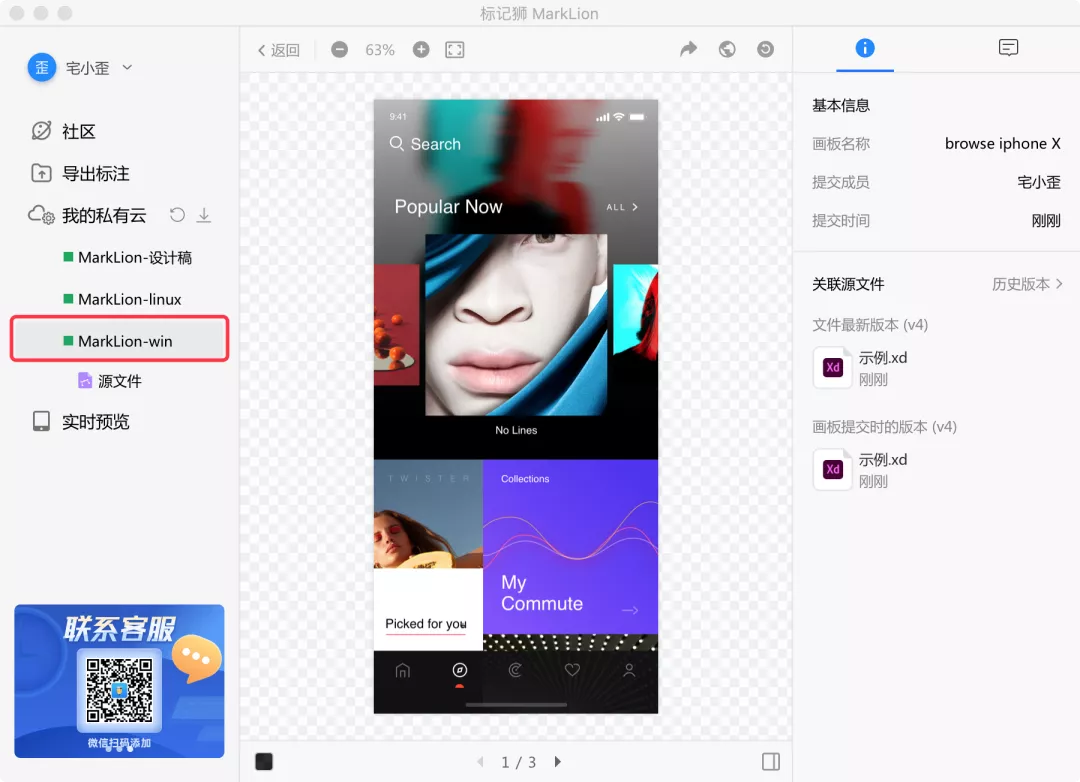Zoom out with the minus button
Screen dimensions: 1080x782
(340, 50)
